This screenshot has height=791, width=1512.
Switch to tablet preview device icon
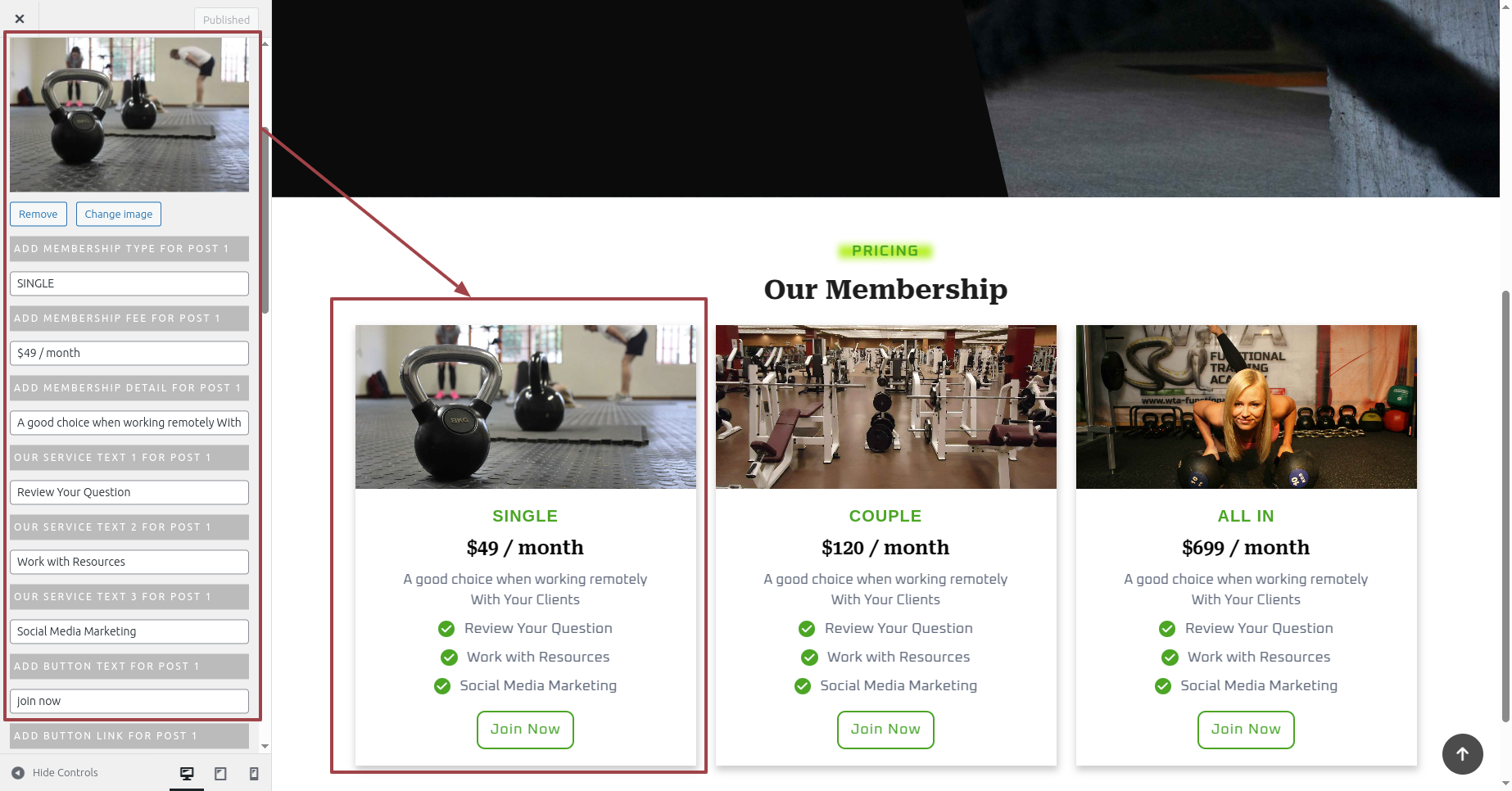pos(220,773)
